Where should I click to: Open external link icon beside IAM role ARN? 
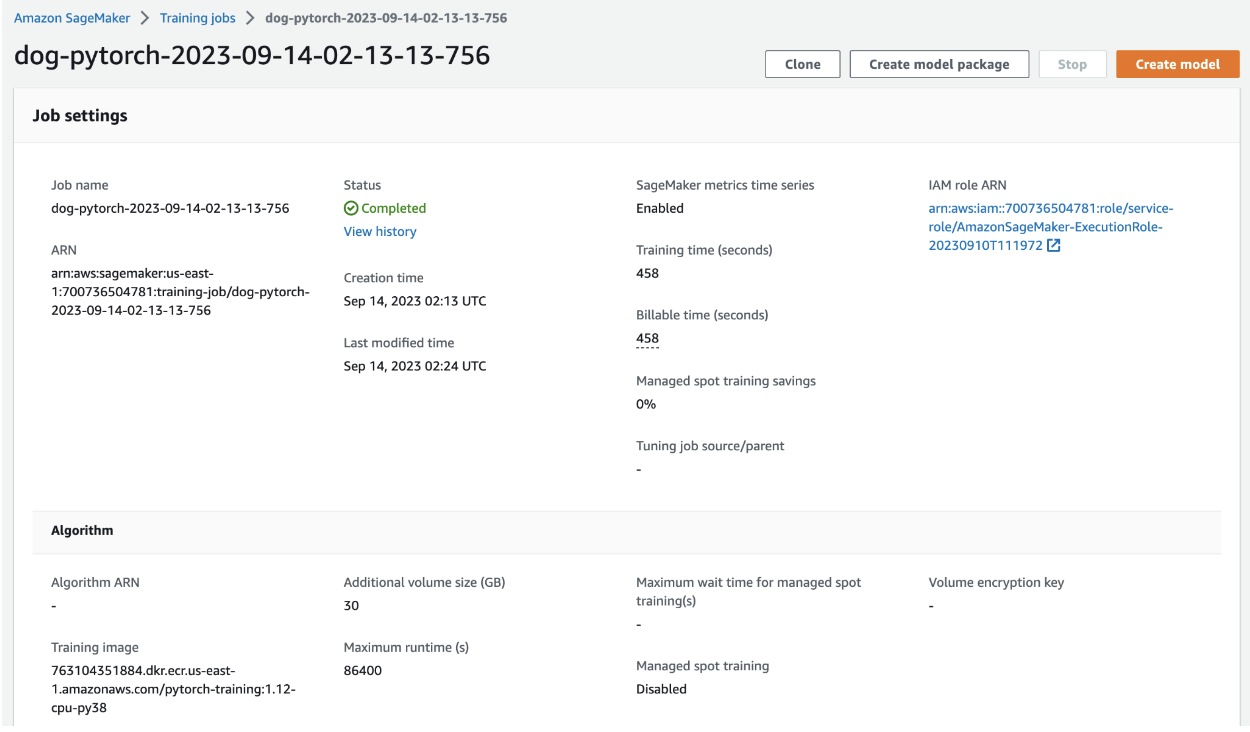(x=1053, y=246)
